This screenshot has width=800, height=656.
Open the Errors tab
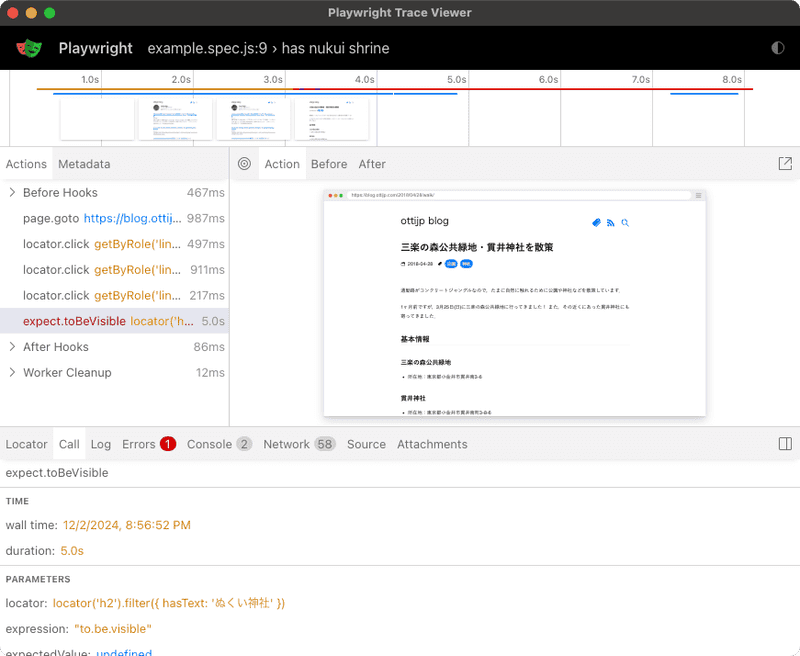(x=148, y=444)
